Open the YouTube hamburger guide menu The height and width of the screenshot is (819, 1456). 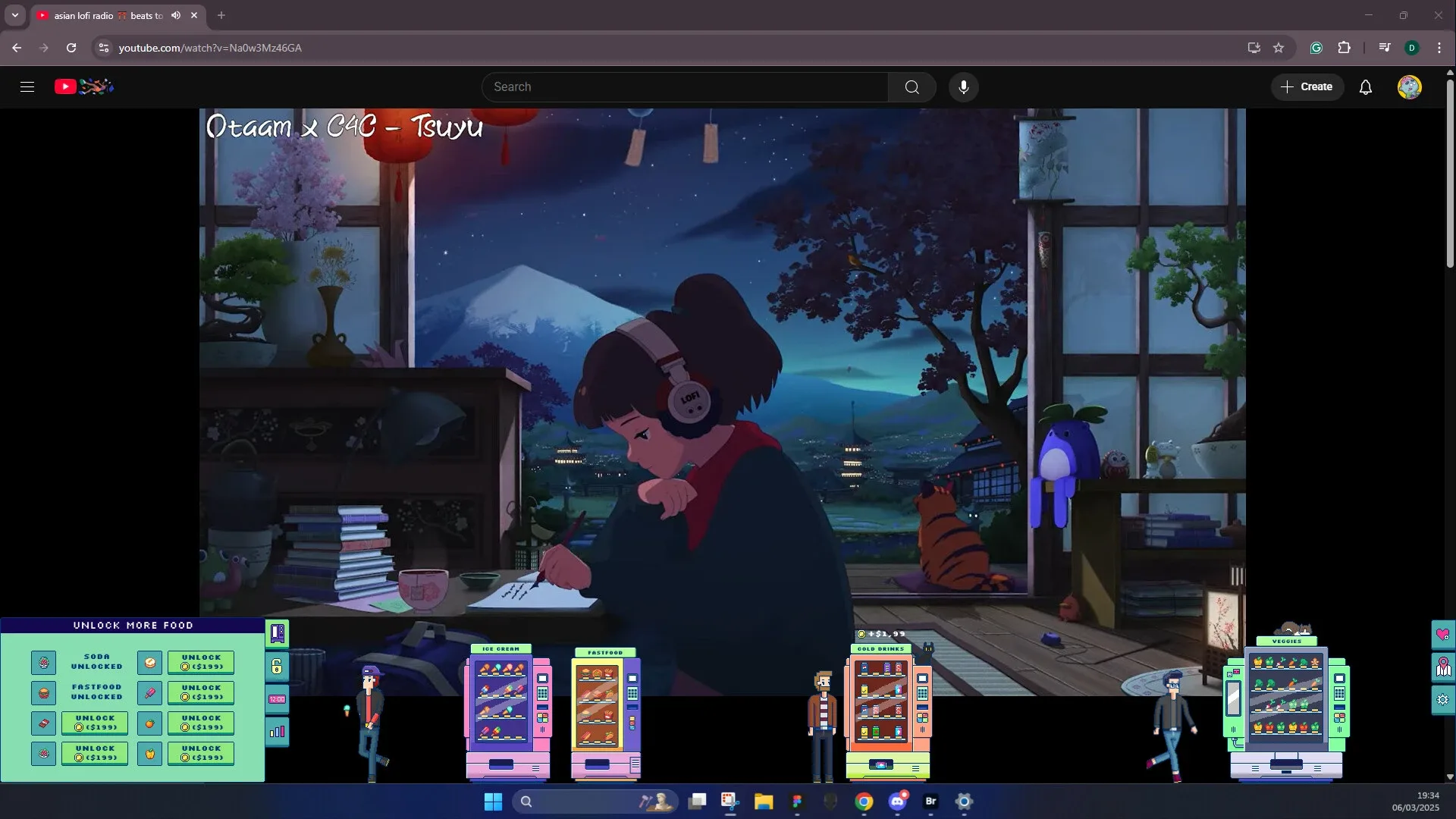(27, 86)
